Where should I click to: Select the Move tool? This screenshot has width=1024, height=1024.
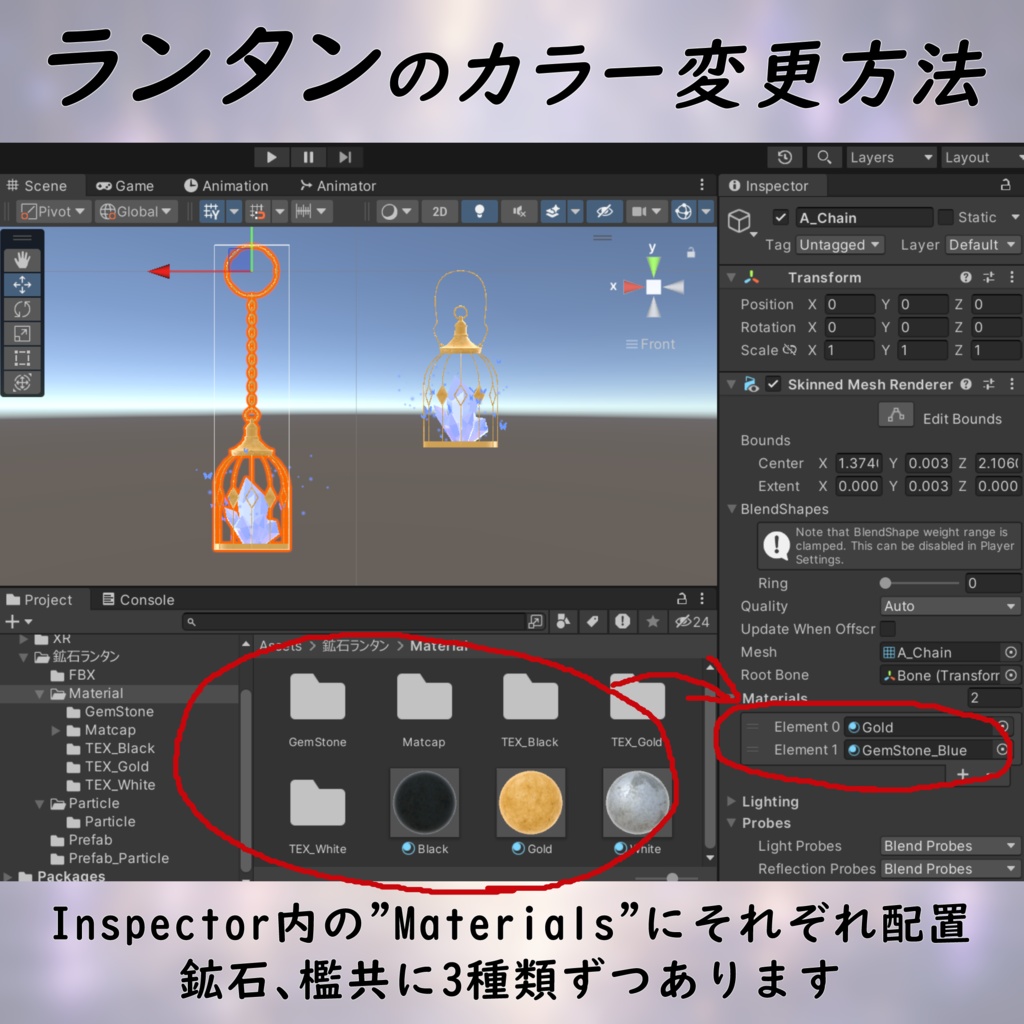22,285
